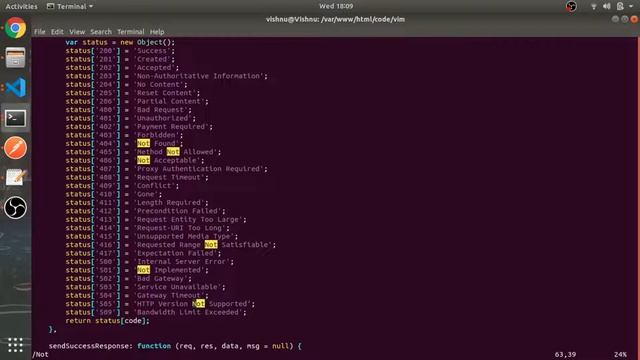This screenshot has height=360, width=640.
Task: Open the Search menu
Action: coord(101,32)
